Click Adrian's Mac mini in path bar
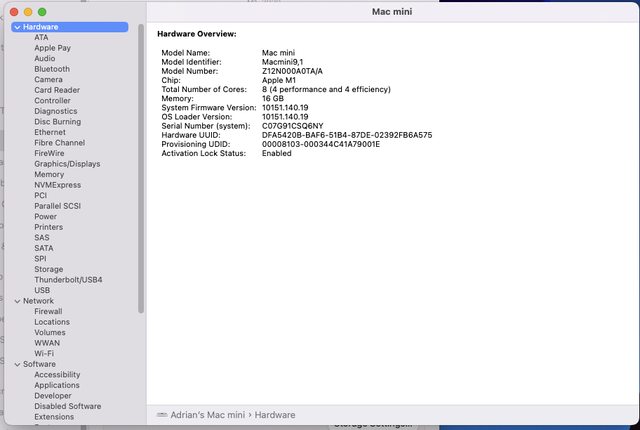 pyautogui.click(x=213, y=414)
